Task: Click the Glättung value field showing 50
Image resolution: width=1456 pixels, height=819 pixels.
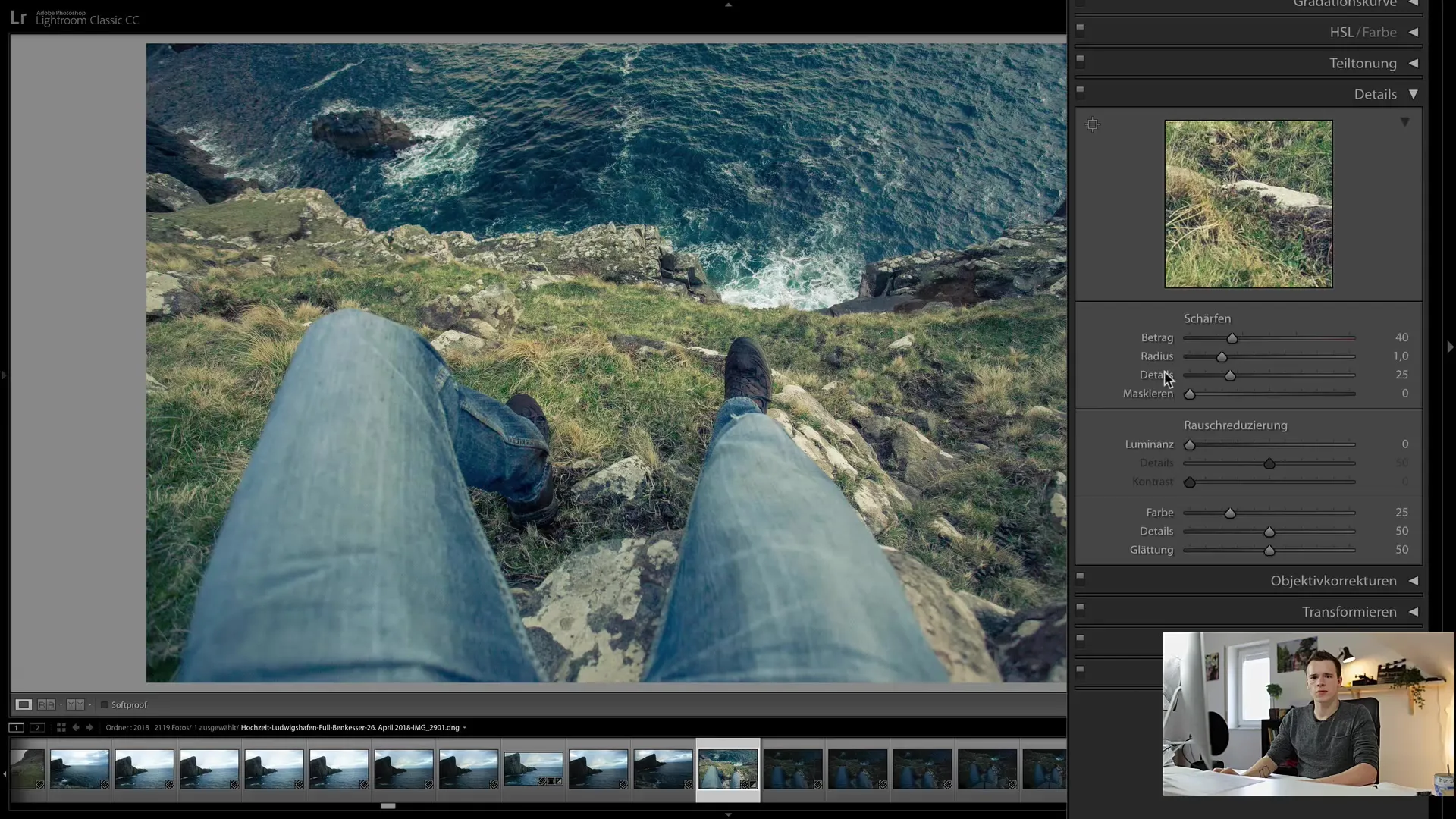Action: click(1401, 550)
